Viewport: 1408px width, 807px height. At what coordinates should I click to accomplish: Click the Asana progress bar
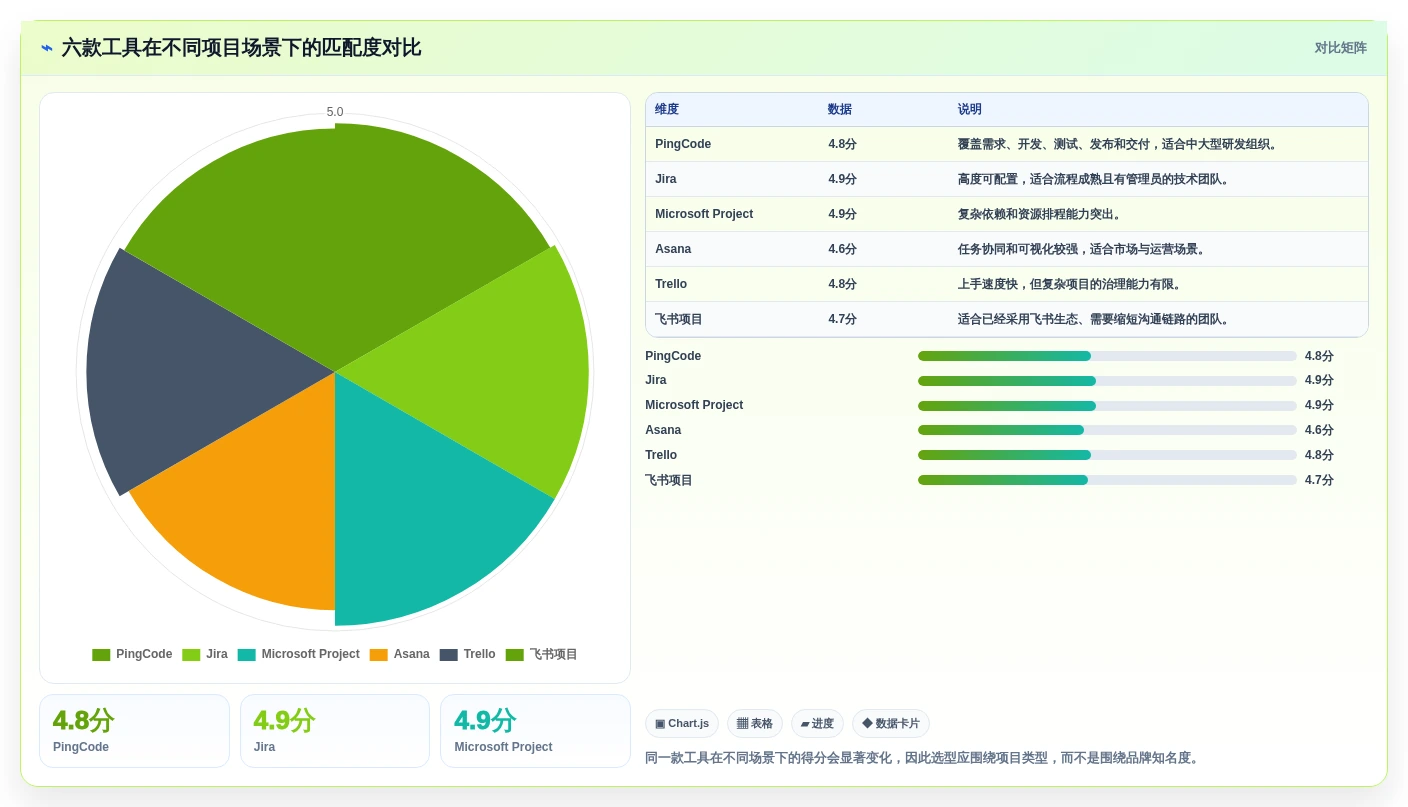1107,430
